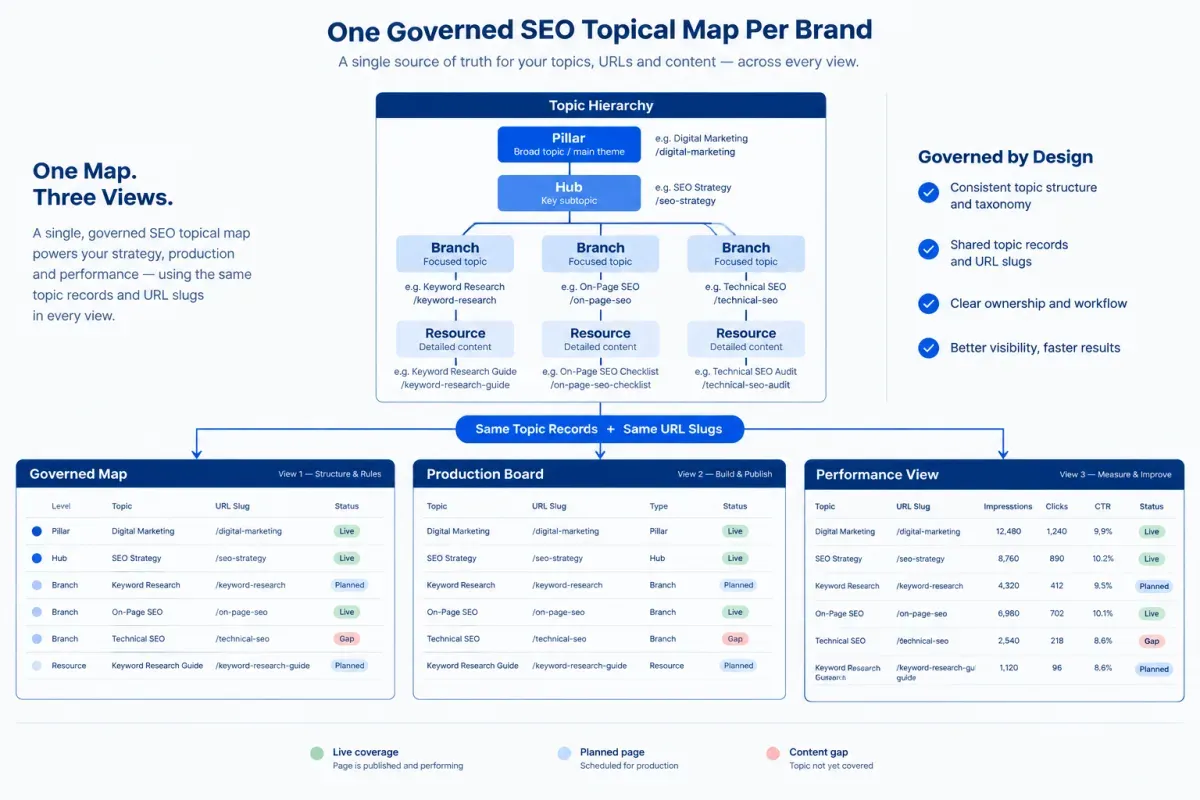The height and width of the screenshot is (800, 1200).
Task: Click the Gap status badge in Production Board
Action: click(735, 638)
